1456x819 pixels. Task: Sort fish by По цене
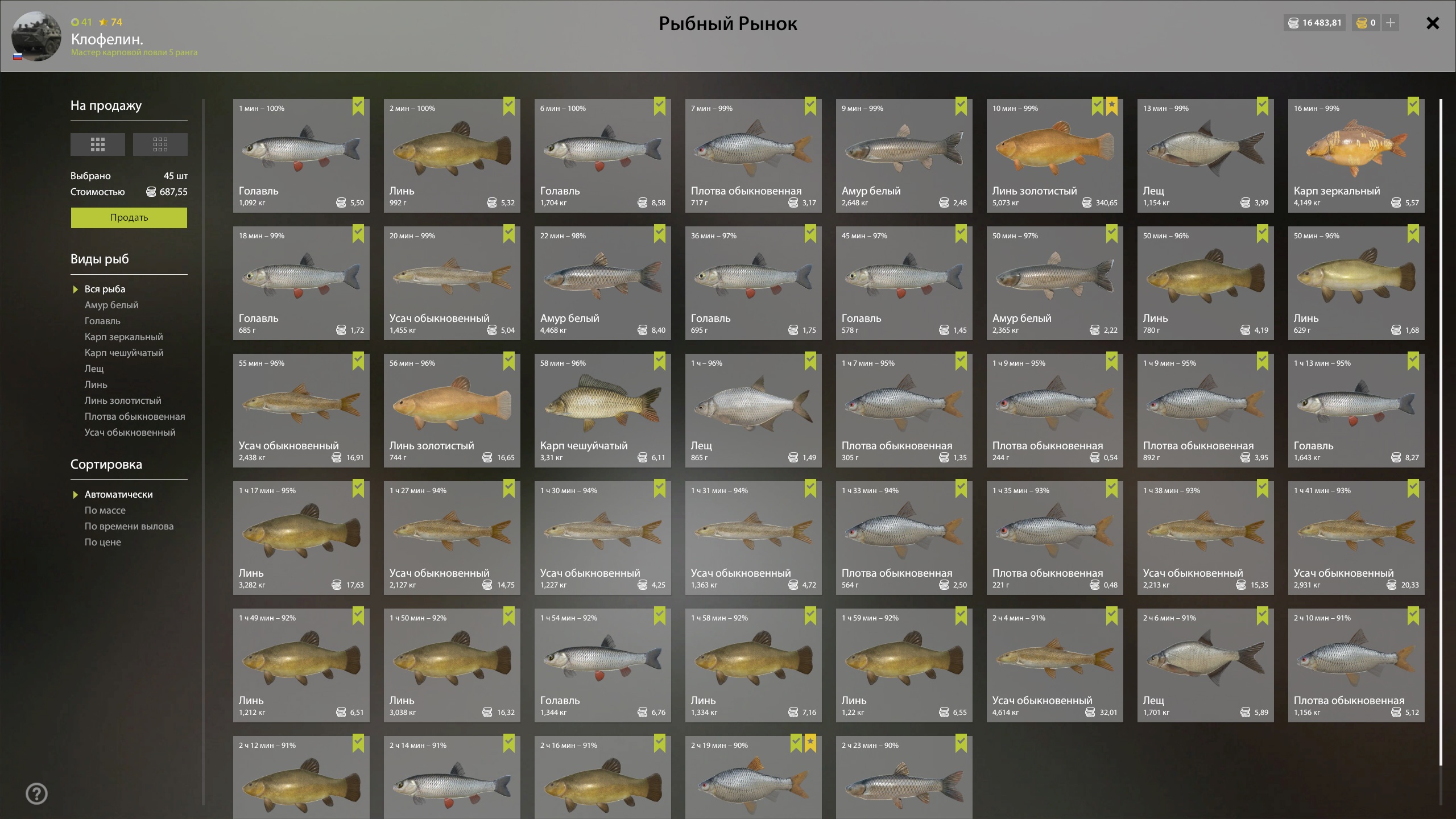[103, 542]
